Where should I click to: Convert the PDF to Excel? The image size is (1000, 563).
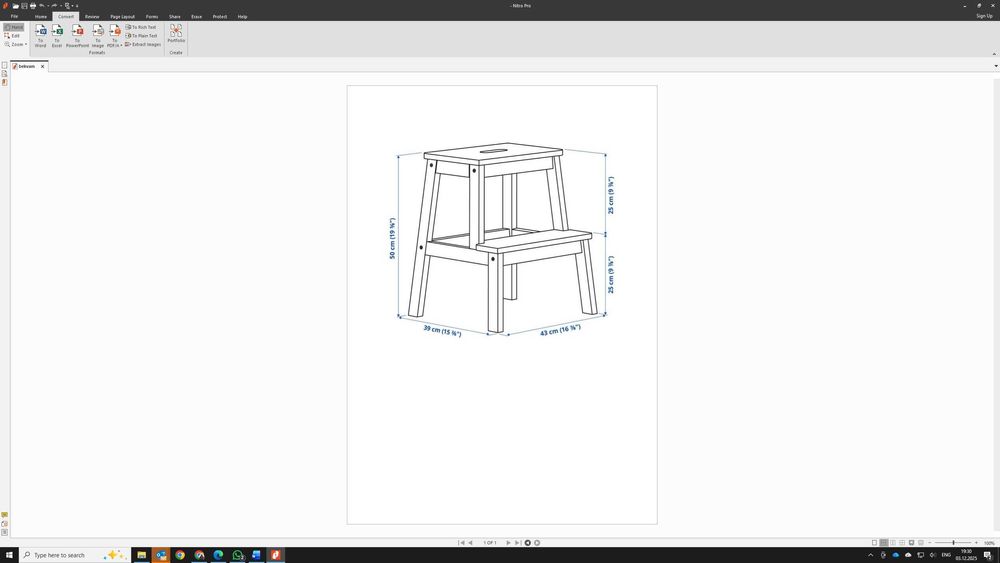[57, 36]
